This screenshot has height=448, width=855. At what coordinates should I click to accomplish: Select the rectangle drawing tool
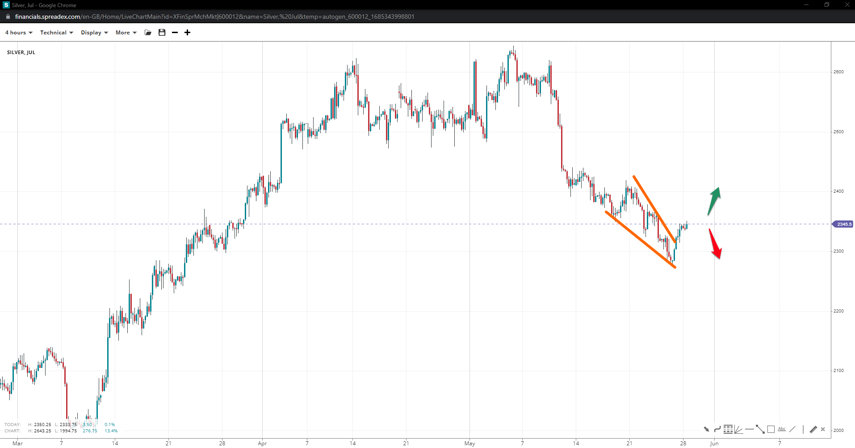point(771,429)
